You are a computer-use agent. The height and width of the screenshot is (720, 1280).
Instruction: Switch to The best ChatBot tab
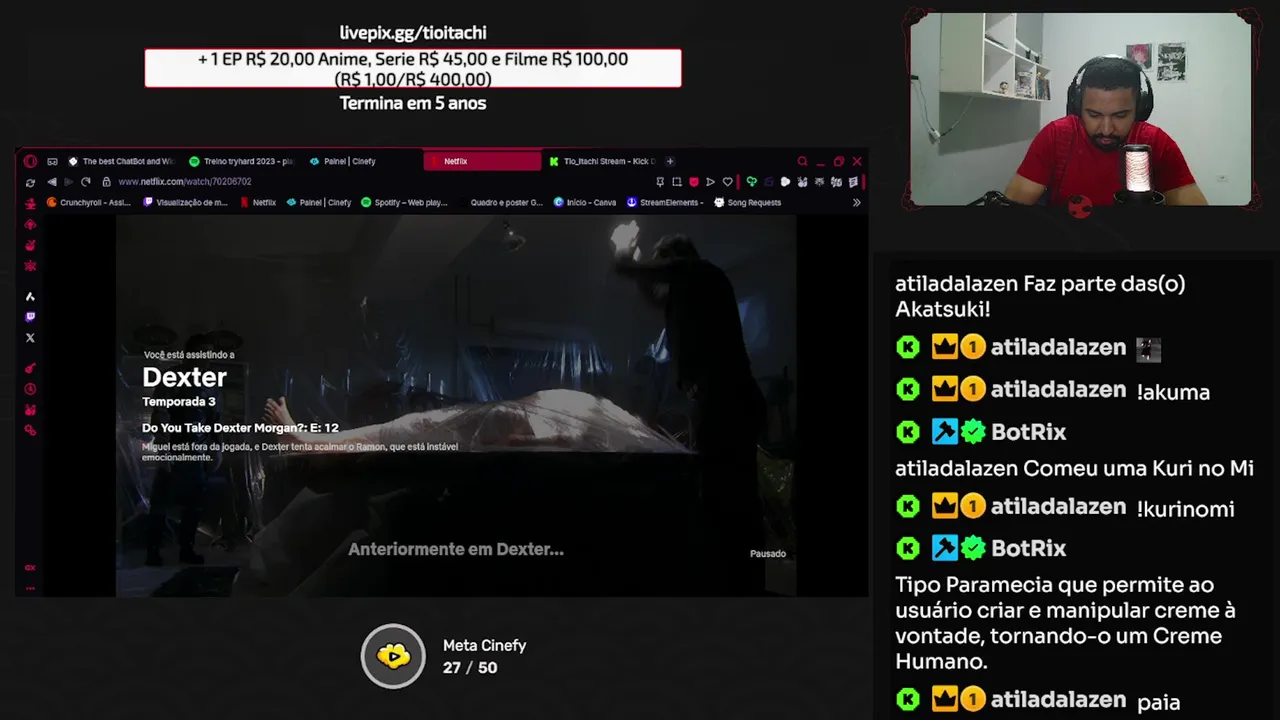click(121, 161)
